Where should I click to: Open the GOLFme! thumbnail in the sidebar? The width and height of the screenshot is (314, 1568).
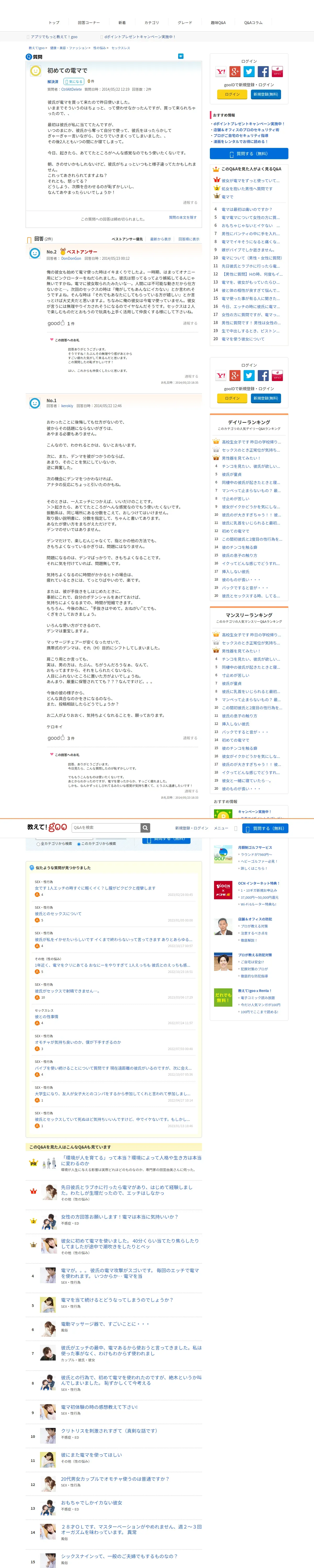coord(223,855)
